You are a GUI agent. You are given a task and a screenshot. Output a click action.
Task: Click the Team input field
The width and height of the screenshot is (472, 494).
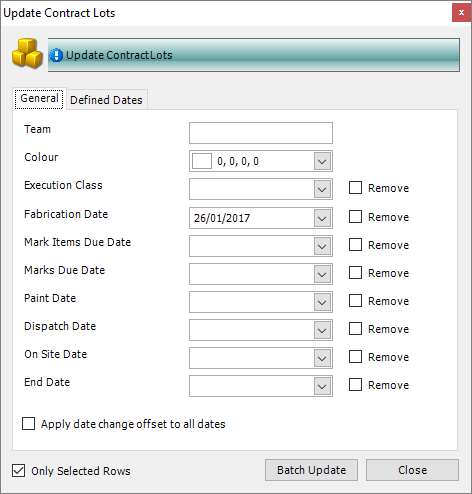click(x=261, y=133)
